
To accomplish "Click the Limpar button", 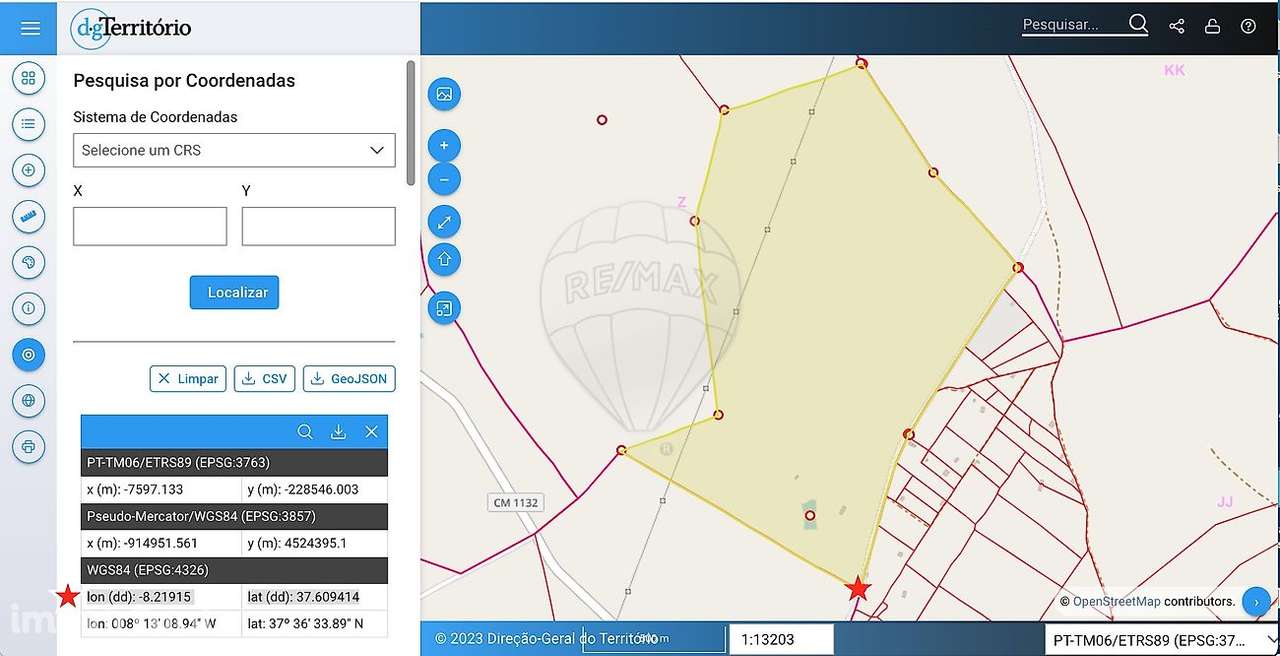I will pos(188,379).
